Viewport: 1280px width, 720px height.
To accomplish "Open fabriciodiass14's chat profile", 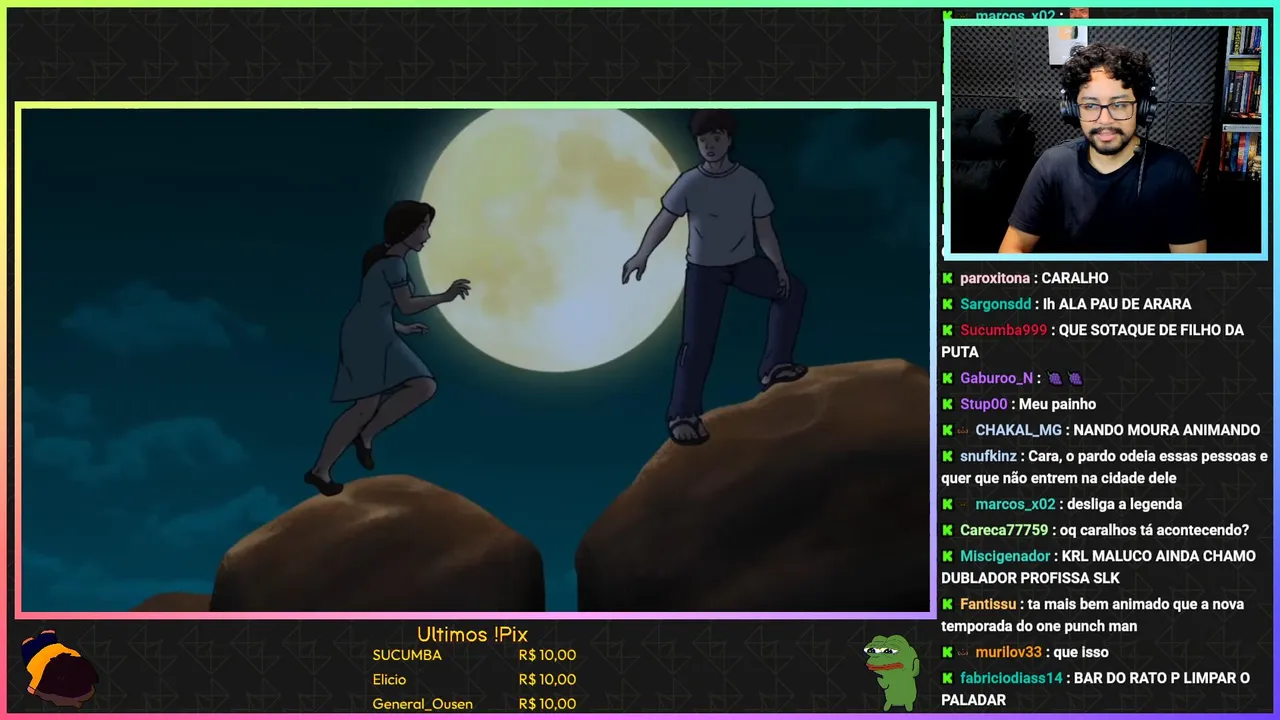I will pos(1011,678).
